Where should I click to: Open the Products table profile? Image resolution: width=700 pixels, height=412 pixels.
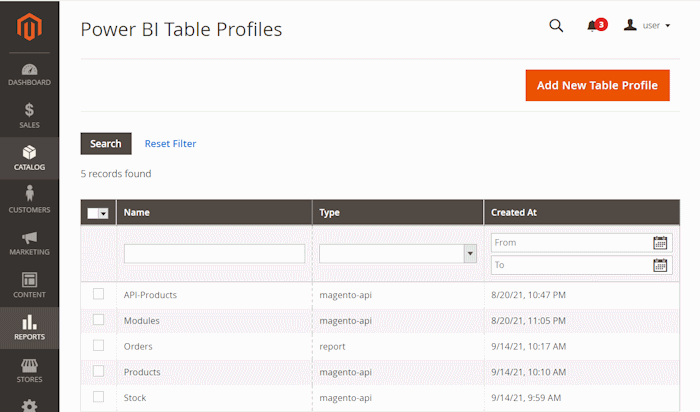point(142,372)
